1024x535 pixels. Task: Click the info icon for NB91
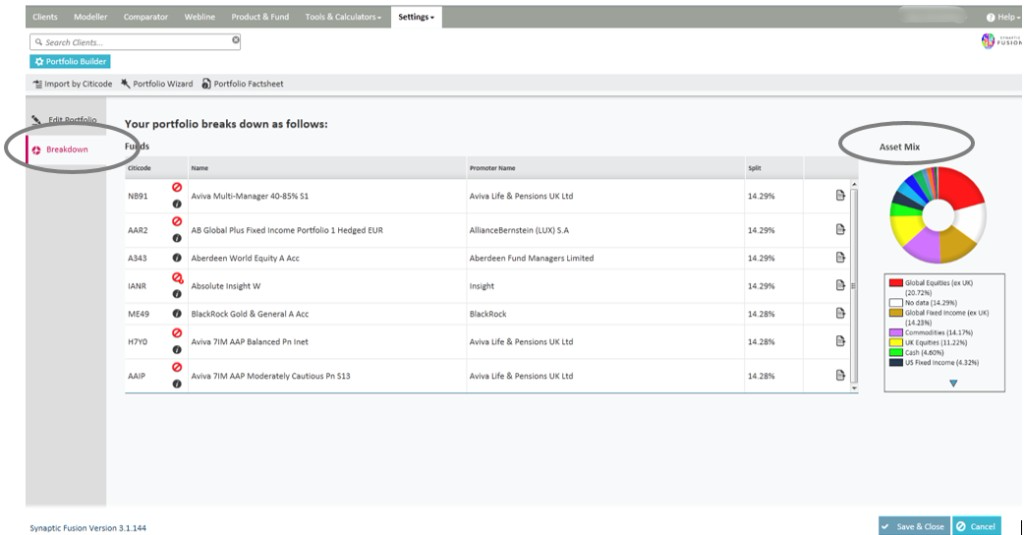[176, 204]
